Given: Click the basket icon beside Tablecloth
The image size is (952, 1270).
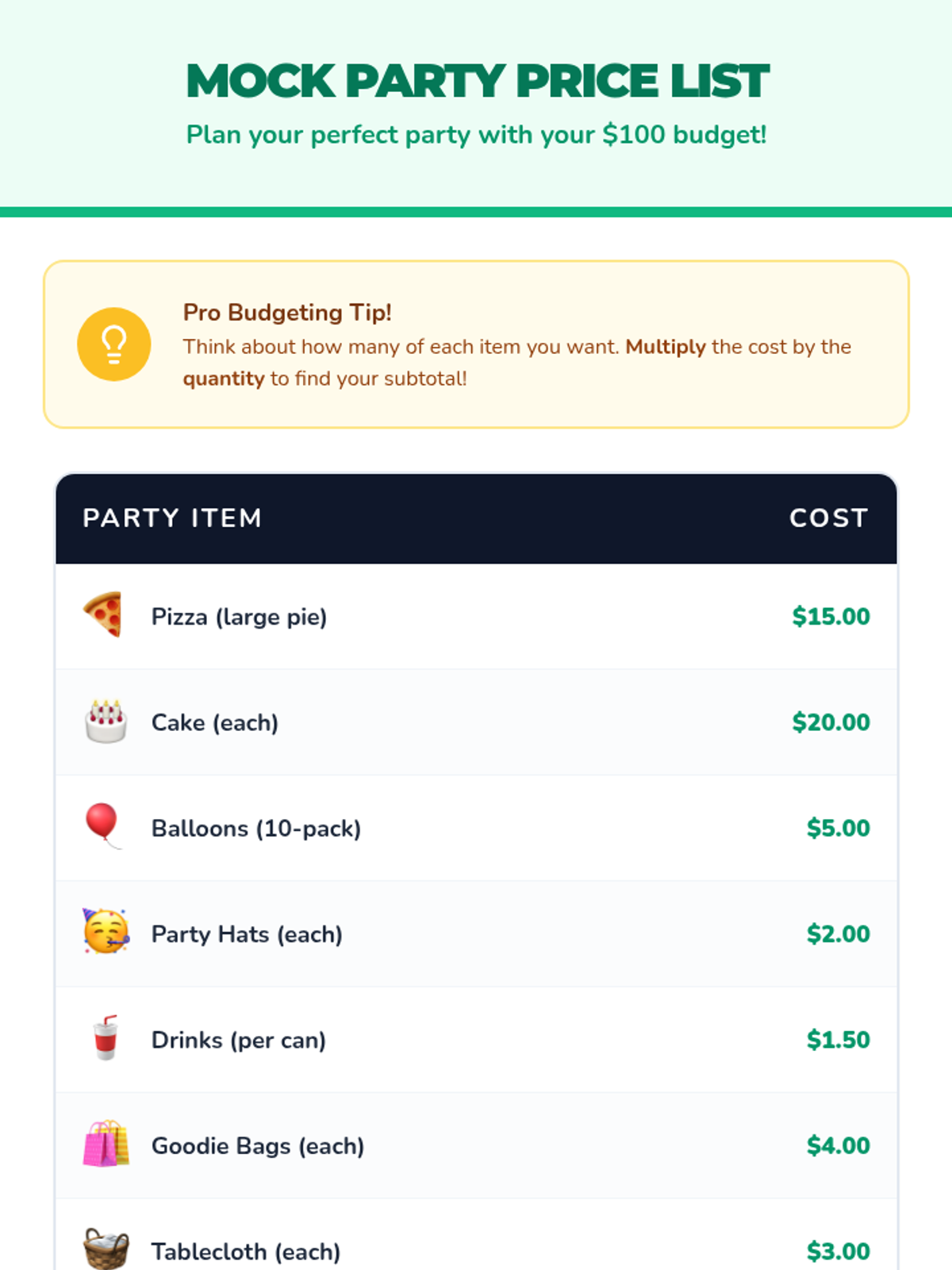Looking at the screenshot, I should point(106,1249).
